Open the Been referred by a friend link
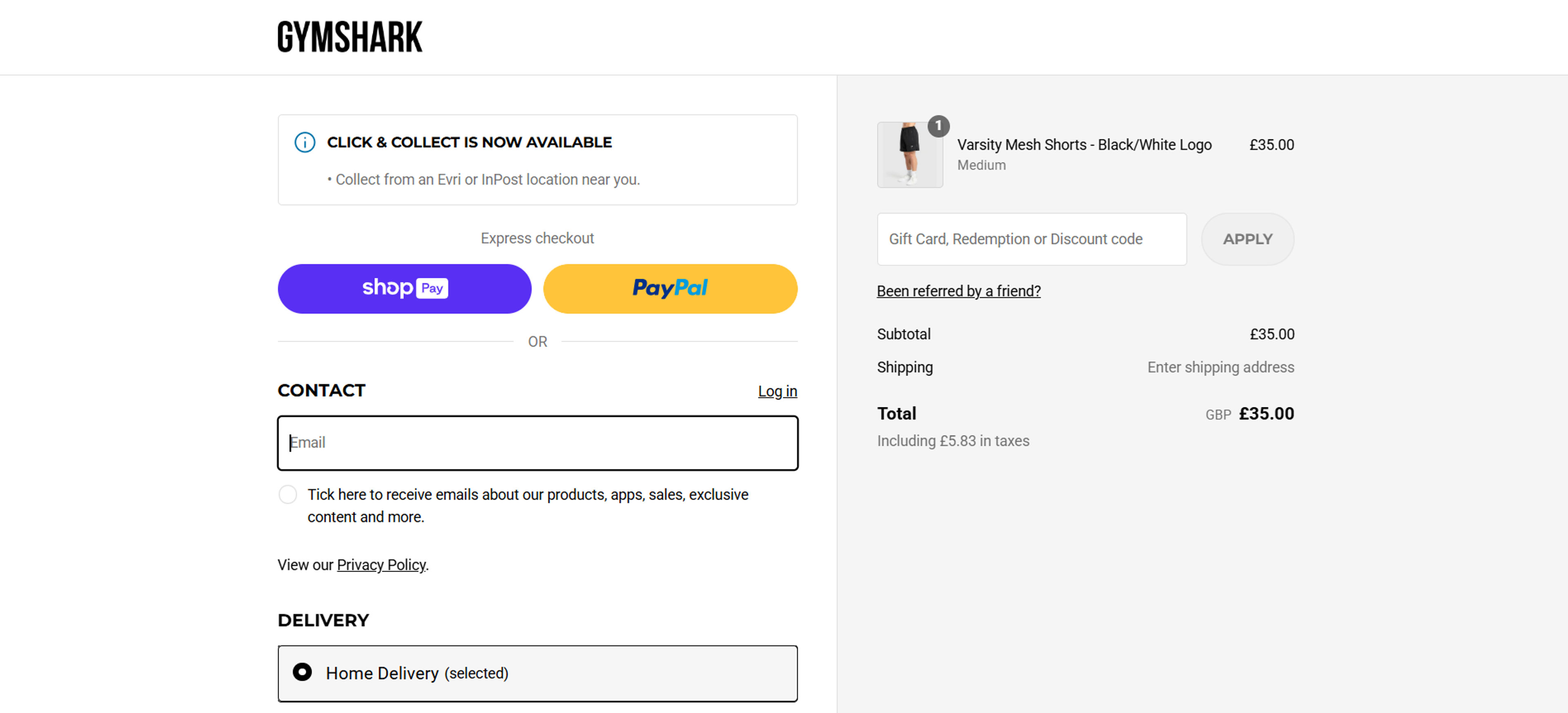 click(959, 291)
